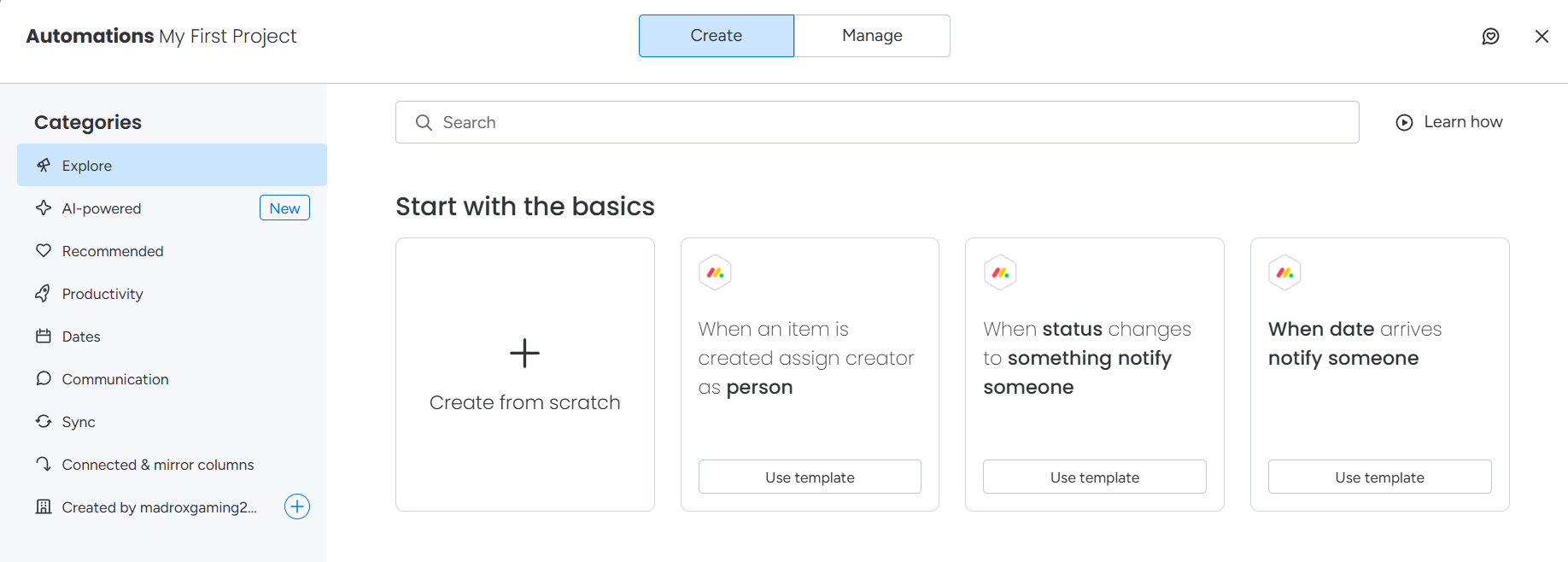Click monday logo on date arrives template
This screenshot has height=562, width=1568.
1284,272
